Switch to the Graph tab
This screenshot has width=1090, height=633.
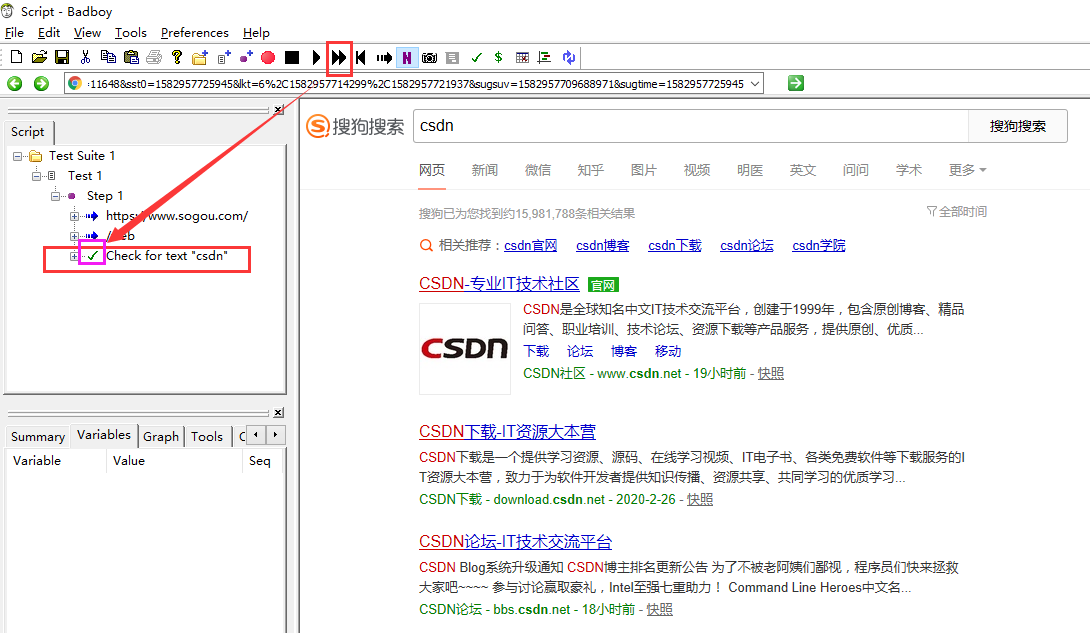[161, 436]
